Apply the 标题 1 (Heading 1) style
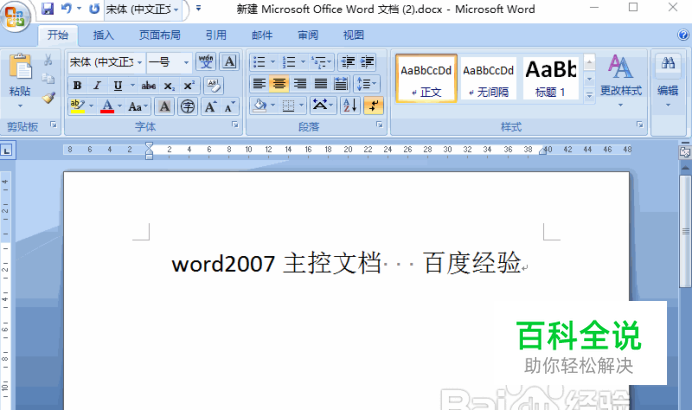This screenshot has height=410, width=692. (551, 79)
